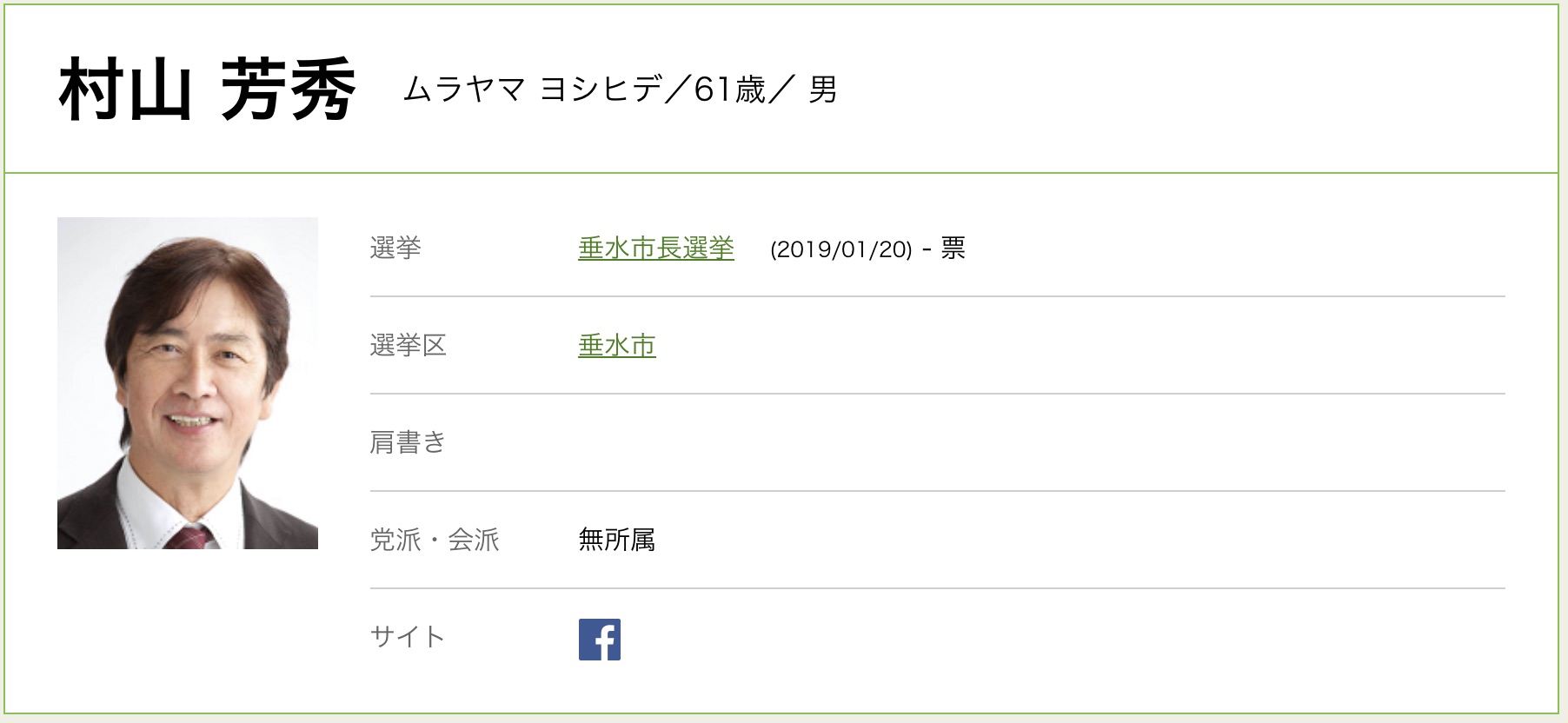Click the age text 61歳

point(730,90)
